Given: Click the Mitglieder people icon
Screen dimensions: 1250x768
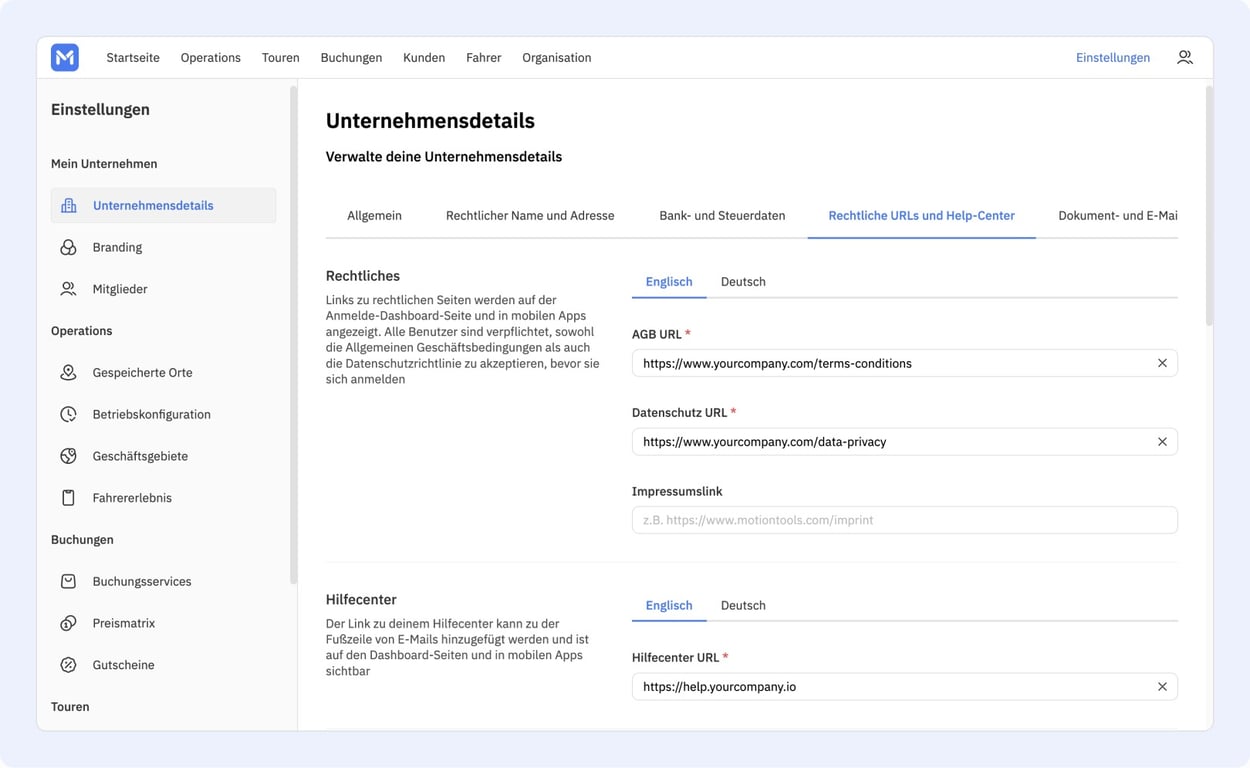Looking at the screenshot, I should [x=69, y=289].
